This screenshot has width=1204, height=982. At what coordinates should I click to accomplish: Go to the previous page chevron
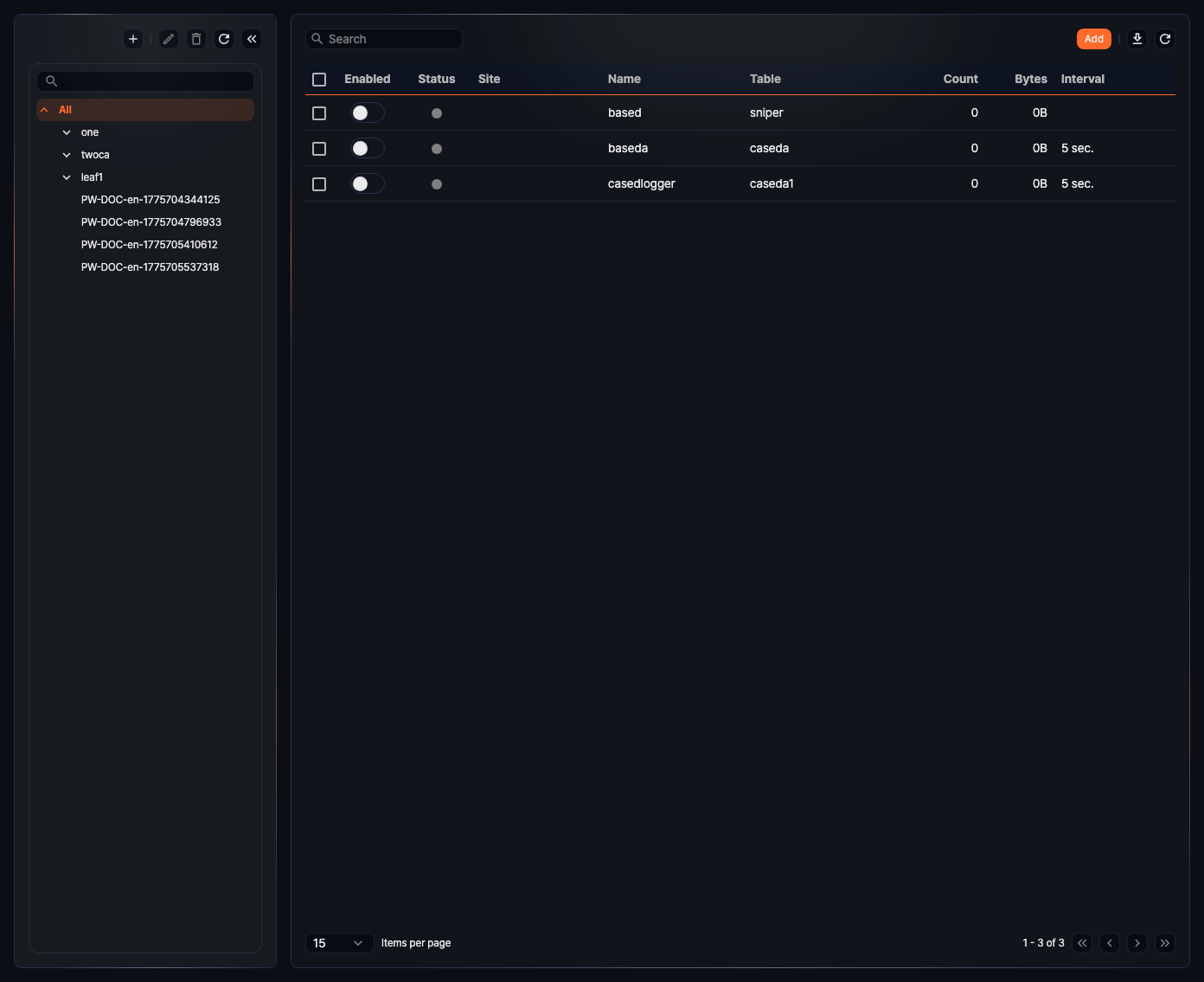pos(1110,943)
